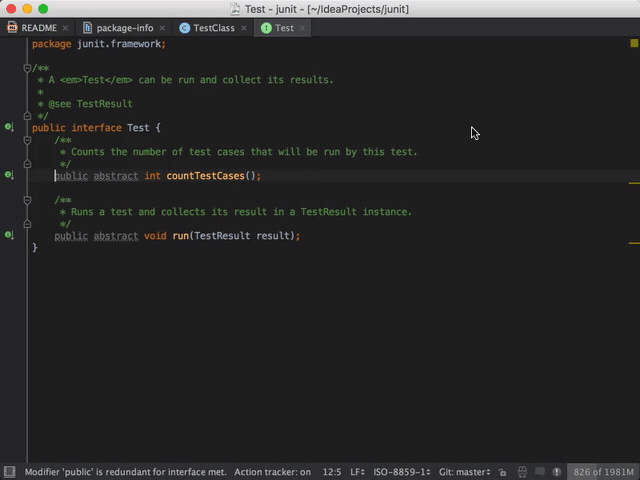
Task: Click the exclamation error indicator icon
Action: [557, 472]
